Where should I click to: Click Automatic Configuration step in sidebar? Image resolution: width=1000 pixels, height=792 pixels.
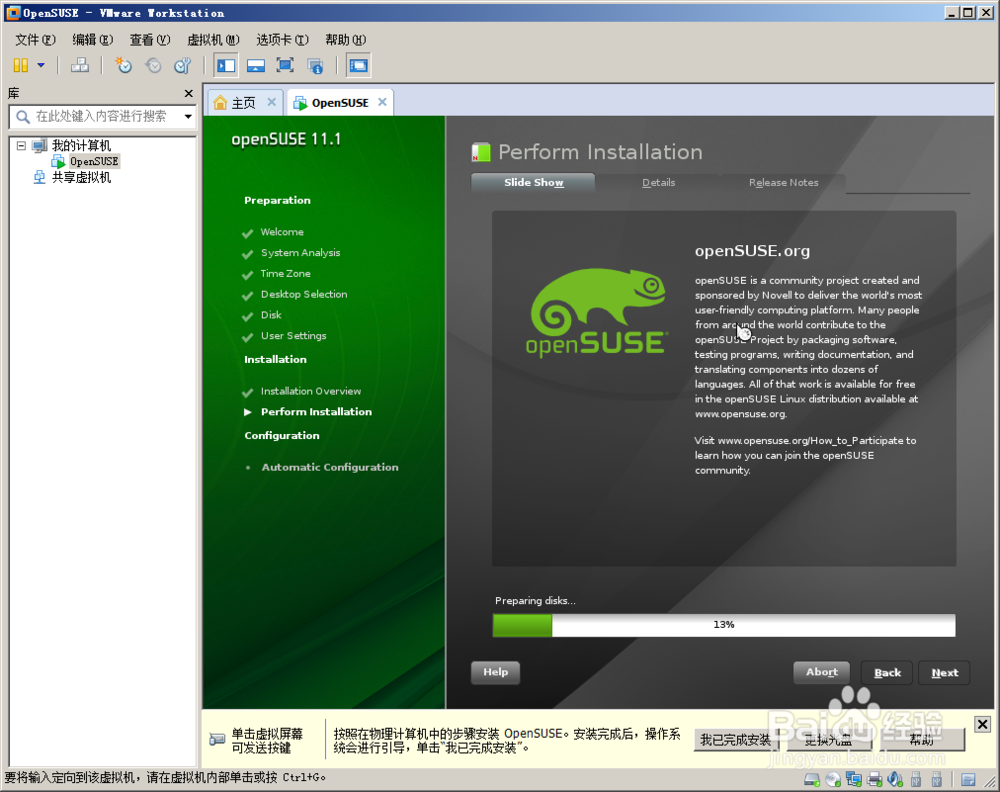(330, 467)
